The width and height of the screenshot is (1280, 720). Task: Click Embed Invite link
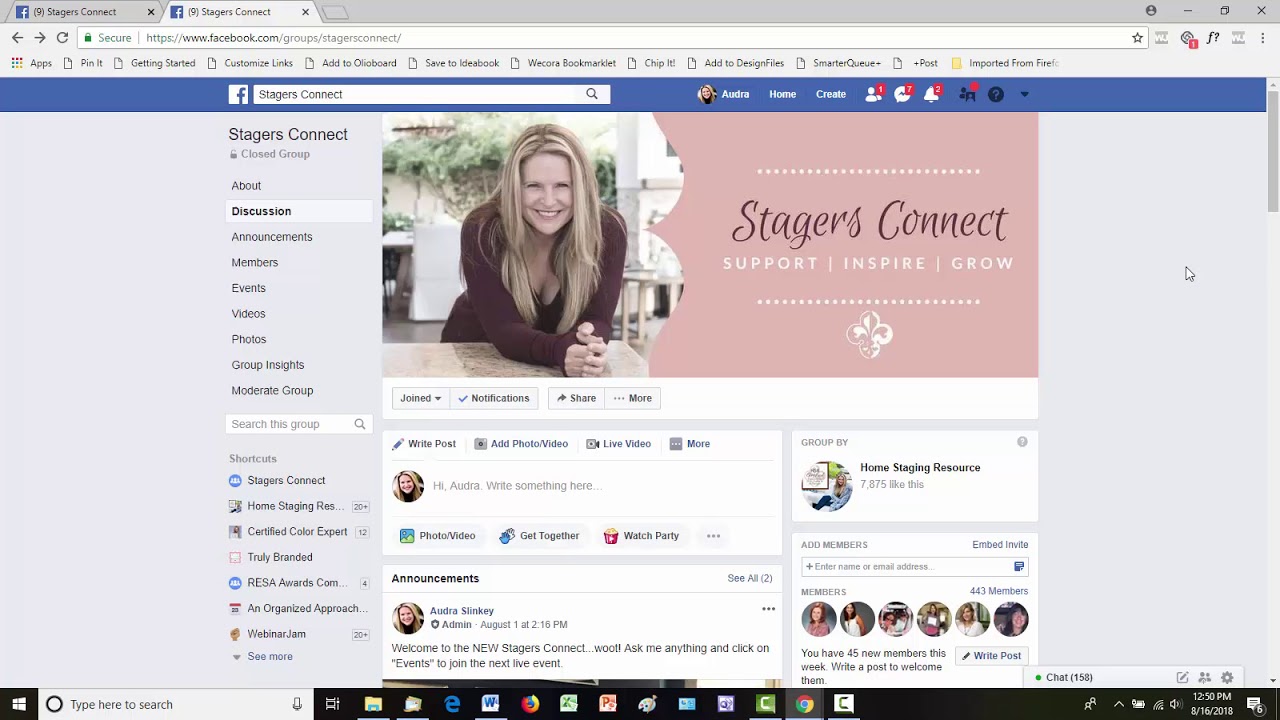click(x=1000, y=545)
